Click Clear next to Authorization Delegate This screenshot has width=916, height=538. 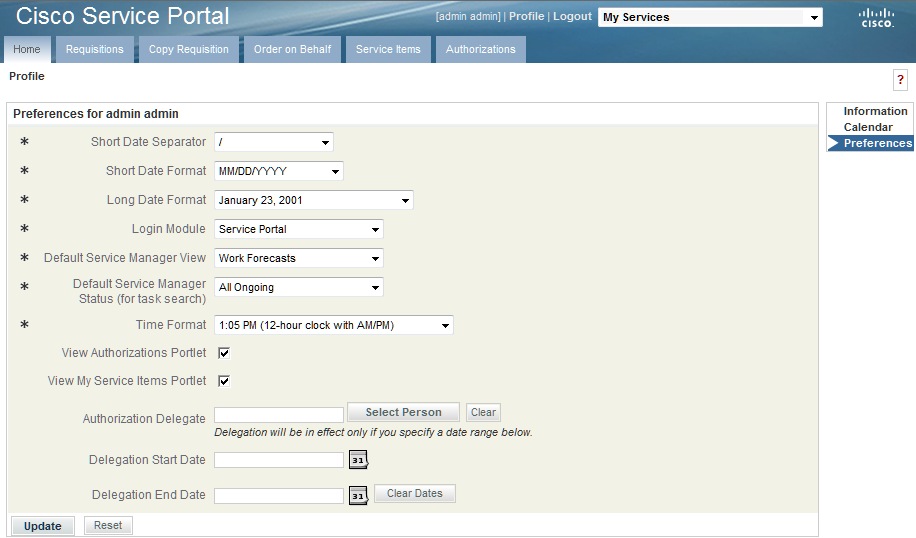tap(483, 412)
